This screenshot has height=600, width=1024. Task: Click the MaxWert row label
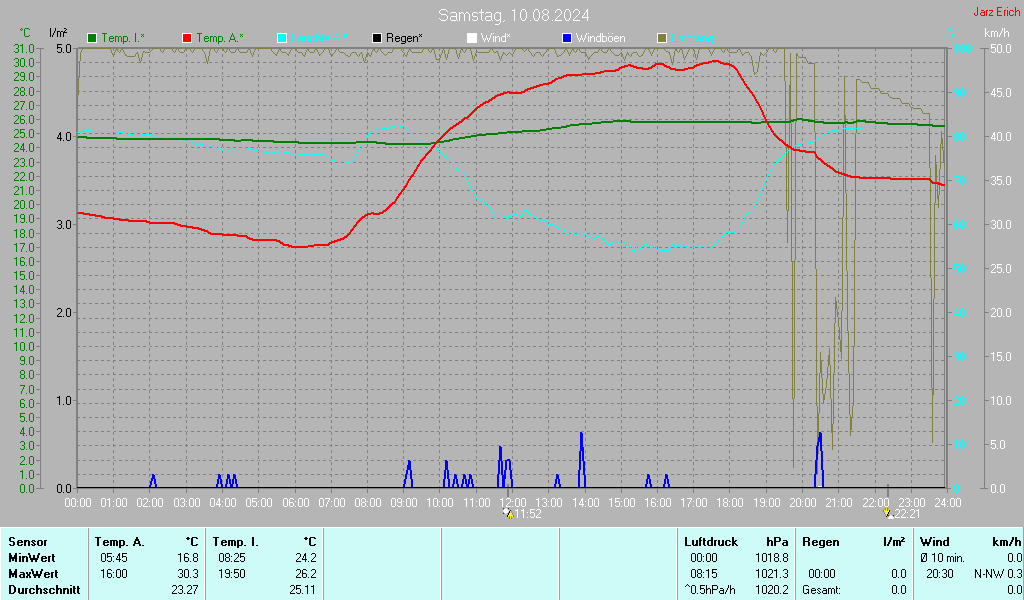33,574
